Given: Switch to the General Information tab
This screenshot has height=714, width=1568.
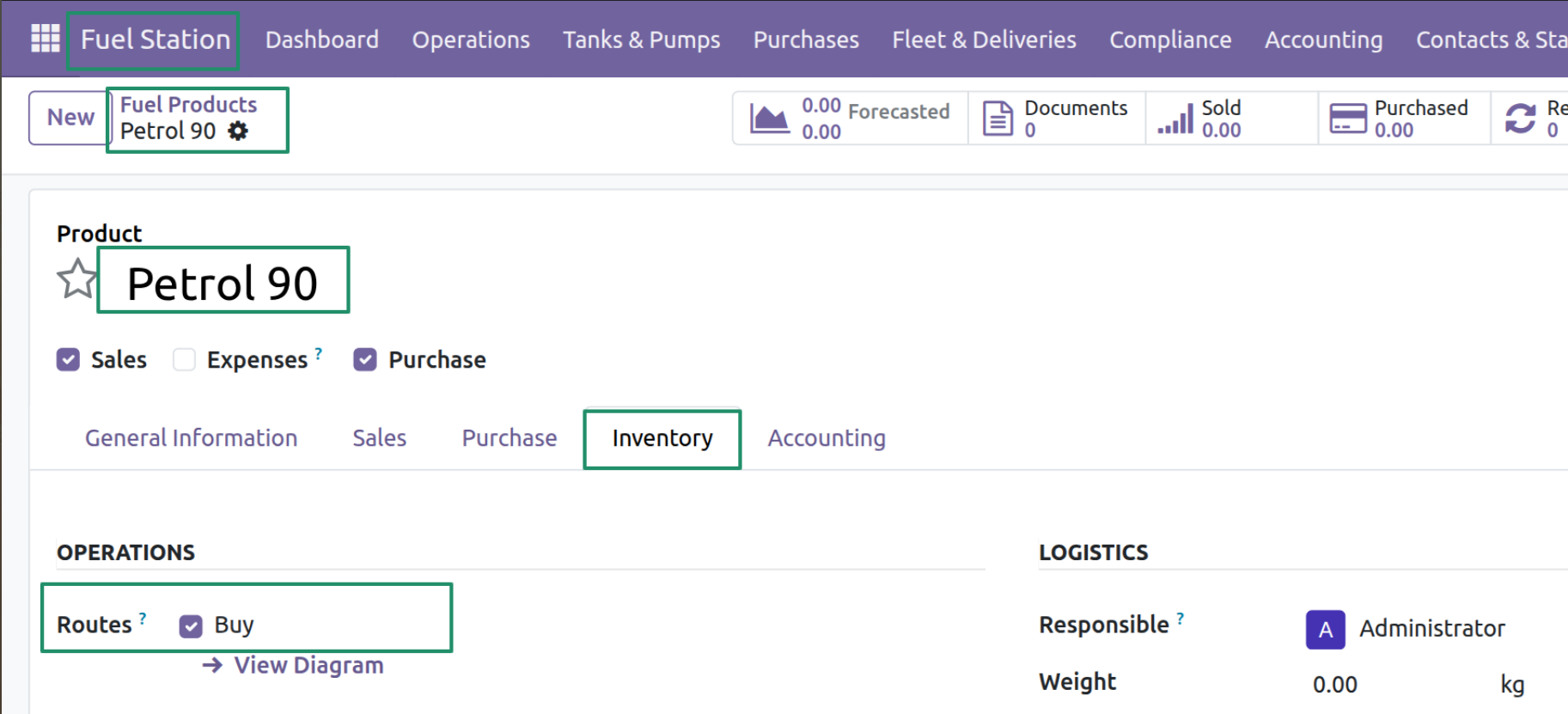Looking at the screenshot, I should click(192, 438).
